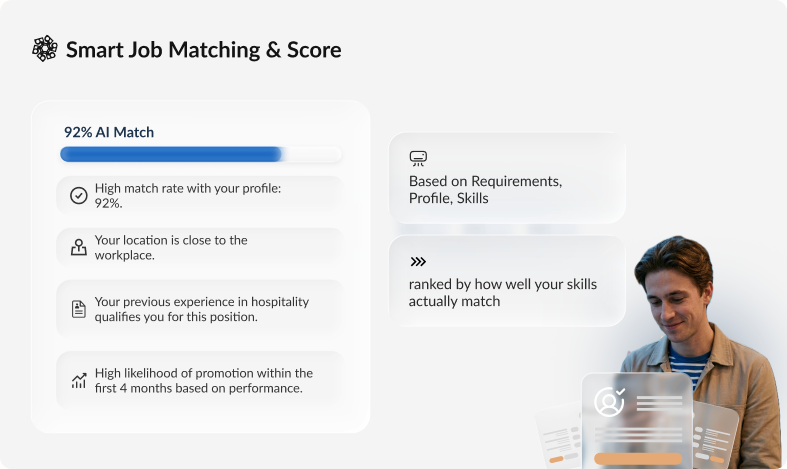
Task: Select the 92% AI Match label
Action: (109, 132)
